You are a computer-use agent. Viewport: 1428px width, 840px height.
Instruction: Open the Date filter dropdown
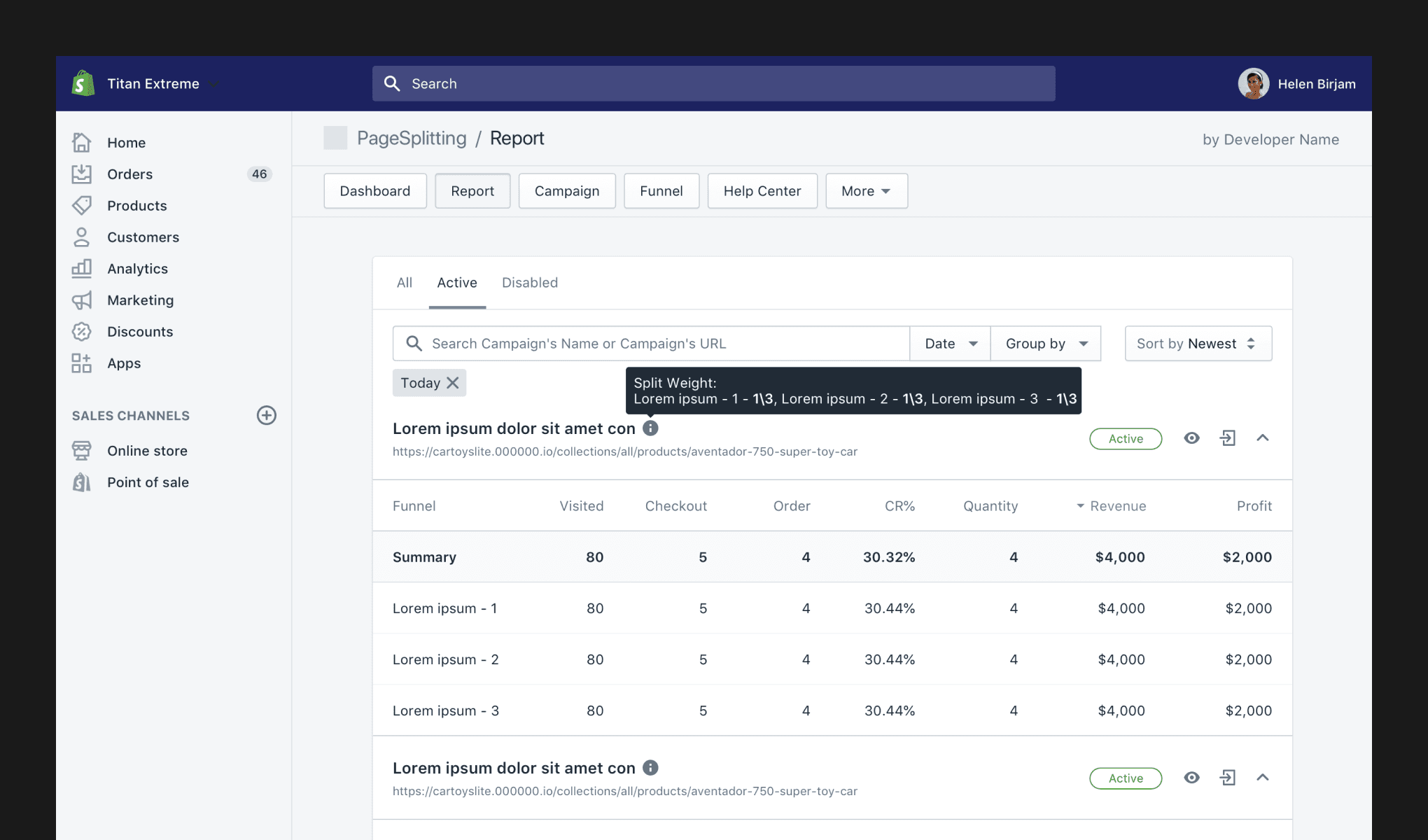(950, 344)
